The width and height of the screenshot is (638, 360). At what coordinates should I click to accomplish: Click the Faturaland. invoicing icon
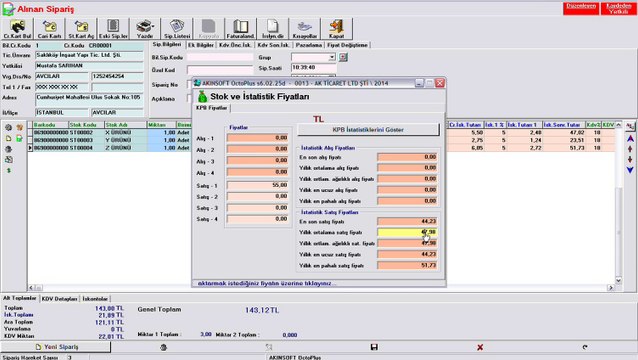[x=240, y=28]
